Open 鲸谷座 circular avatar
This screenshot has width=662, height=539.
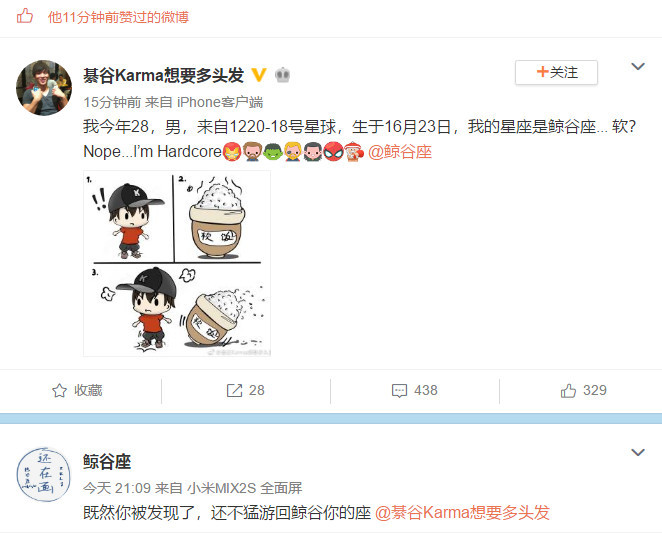point(44,475)
